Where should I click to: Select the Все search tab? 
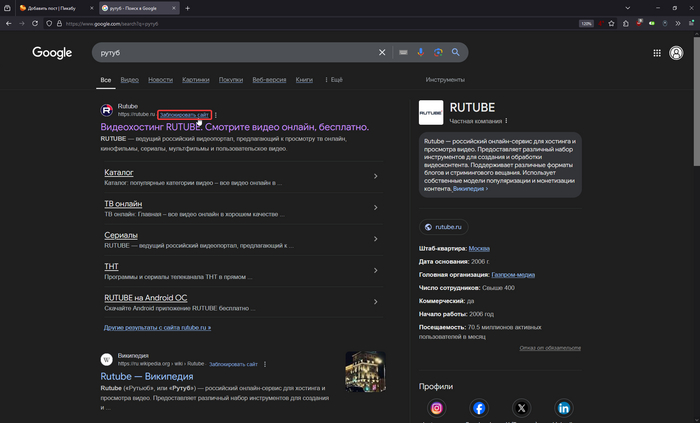tap(106, 80)
